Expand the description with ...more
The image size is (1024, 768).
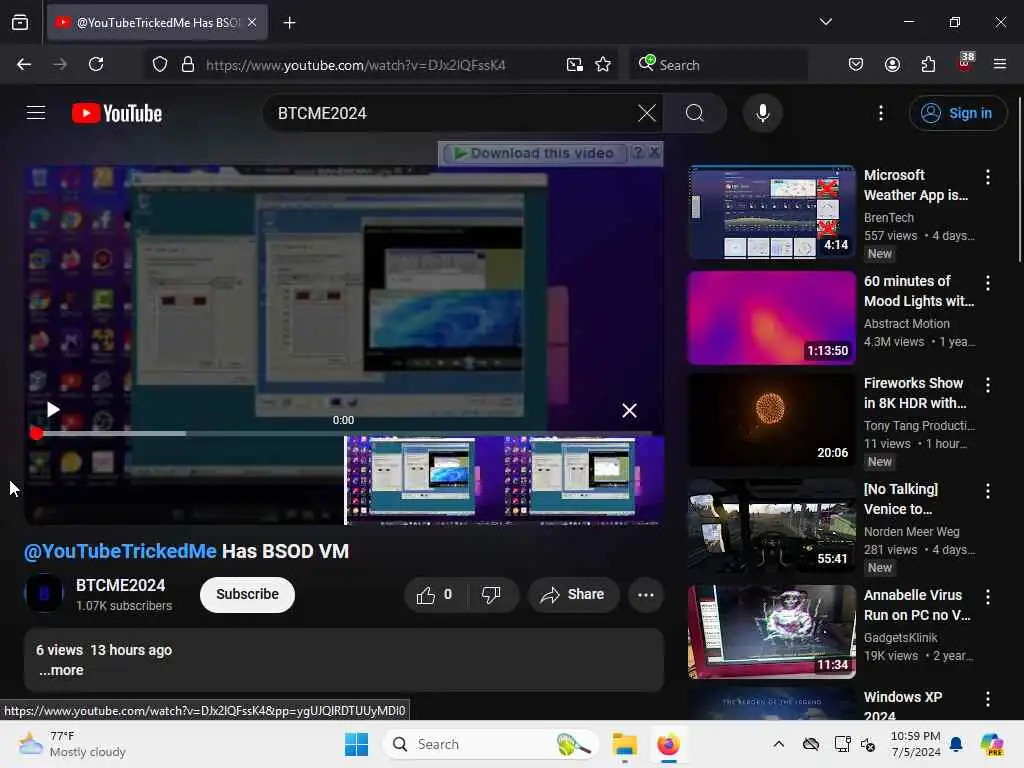(61, 670)
